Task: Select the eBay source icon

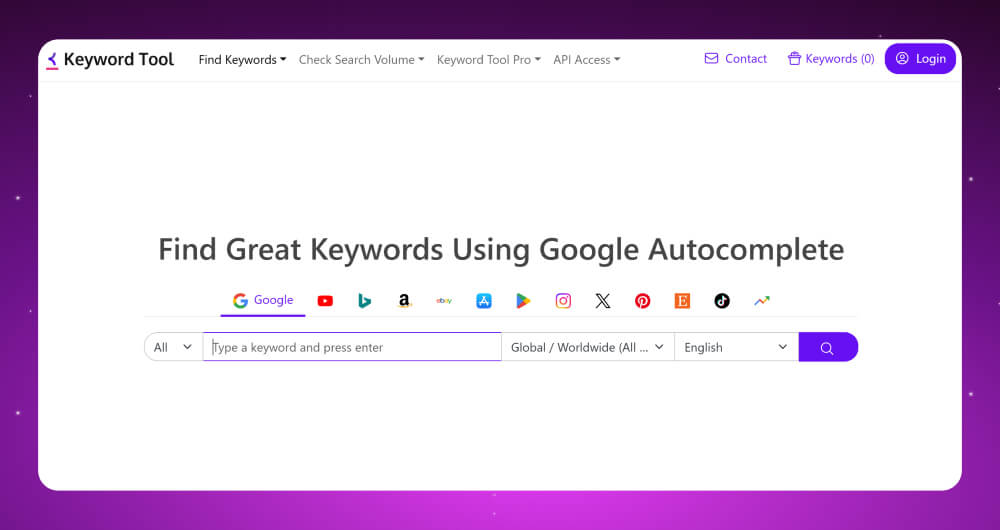Action: (444, 301)
